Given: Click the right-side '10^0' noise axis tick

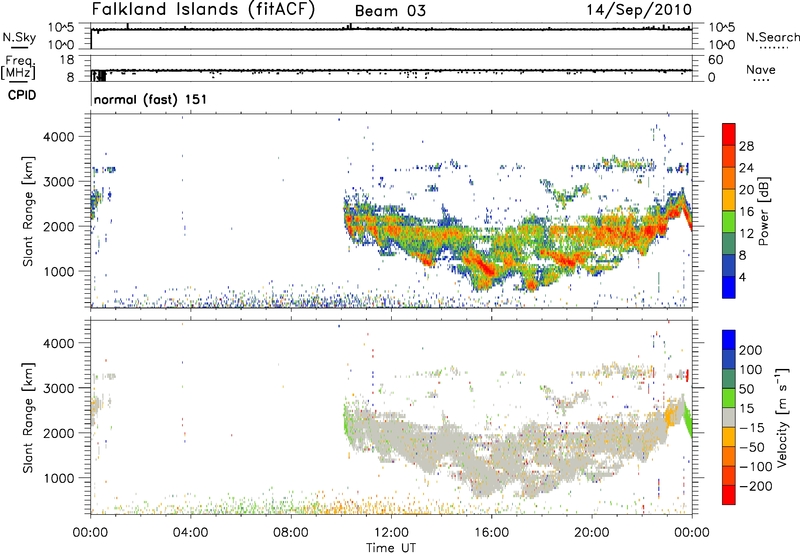Looking at the screenshot, I should [722, 45].
